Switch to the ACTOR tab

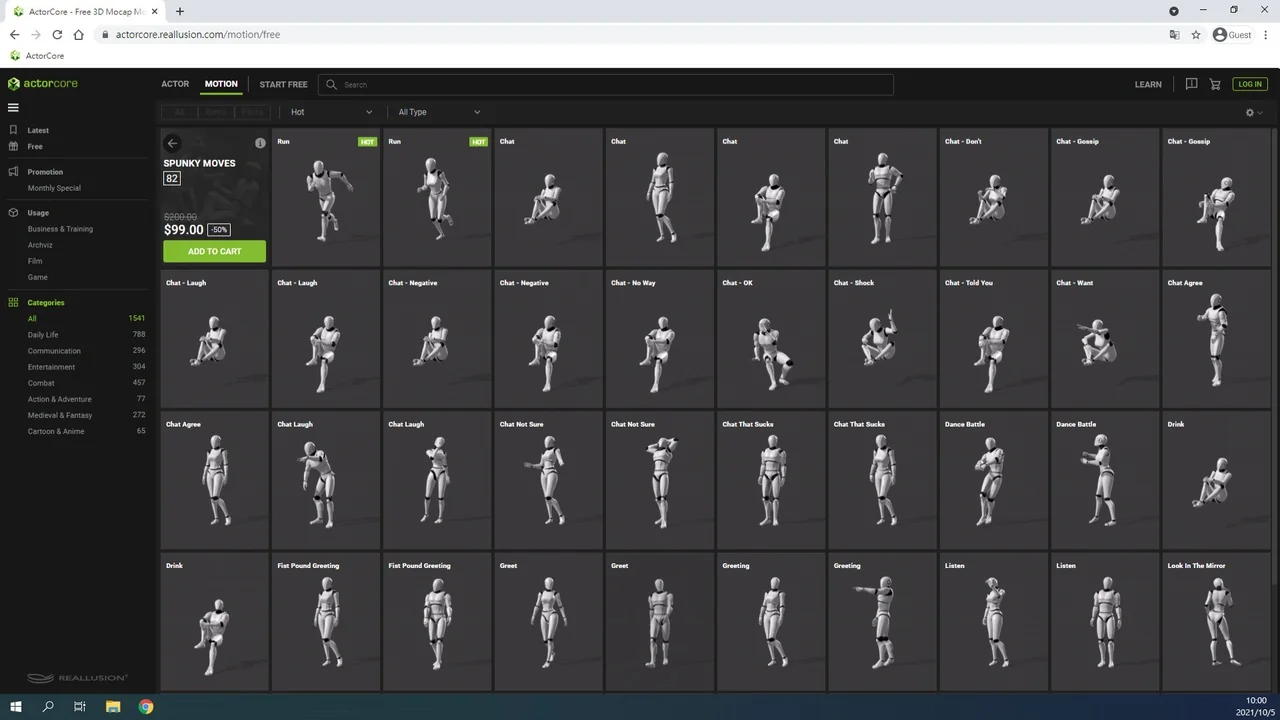pyautogui.click(x=175, y=84)
